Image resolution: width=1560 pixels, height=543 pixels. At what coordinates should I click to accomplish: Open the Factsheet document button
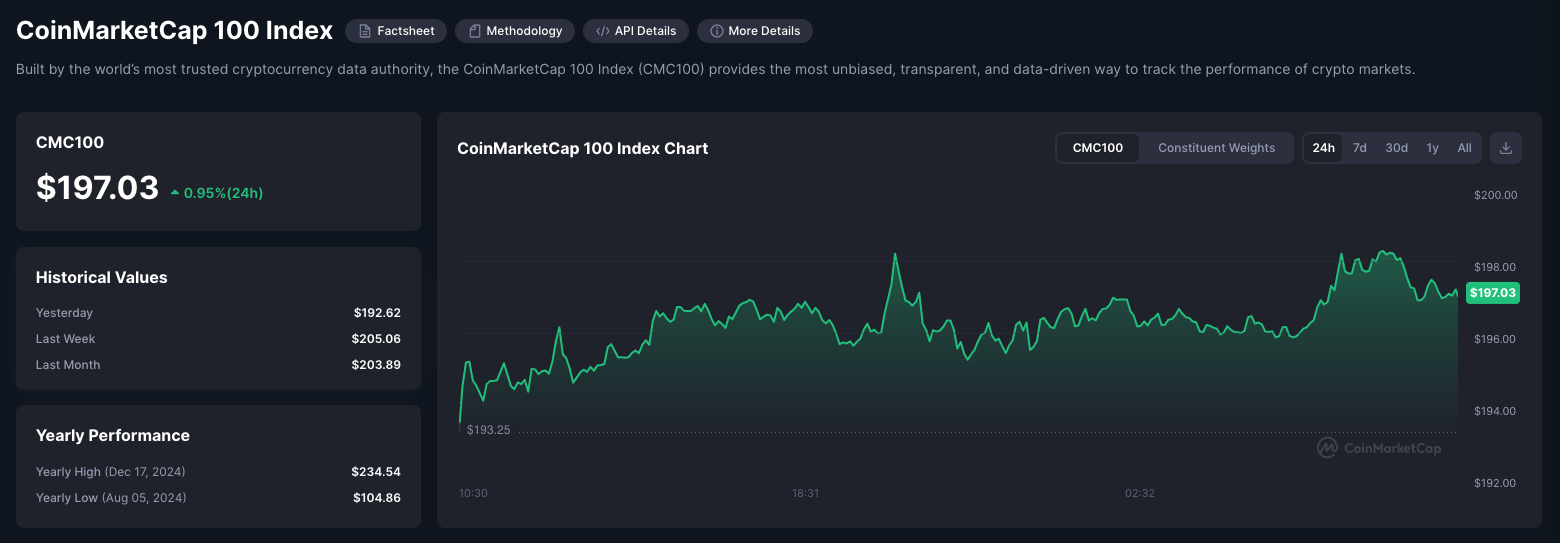pos(395,31)
